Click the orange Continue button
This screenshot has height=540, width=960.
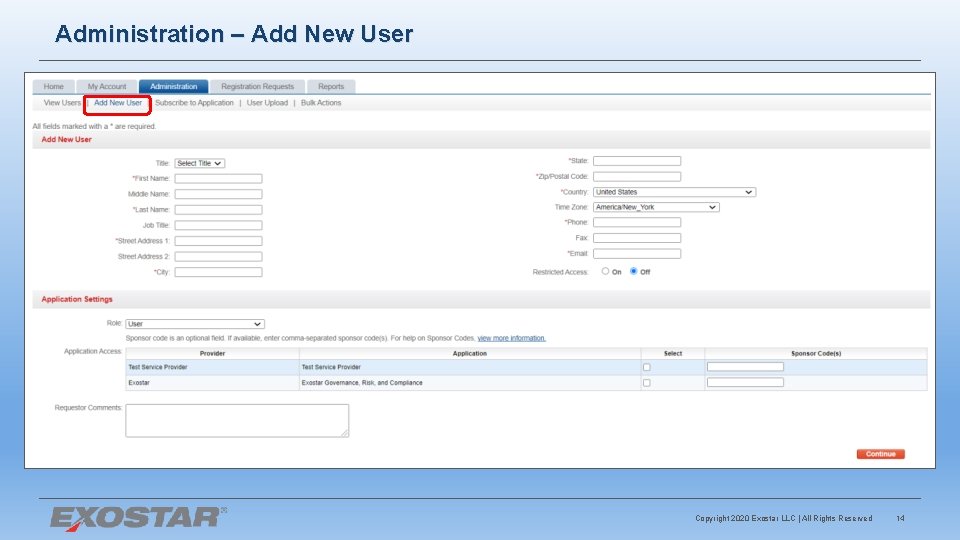click(x=880, y=454)
